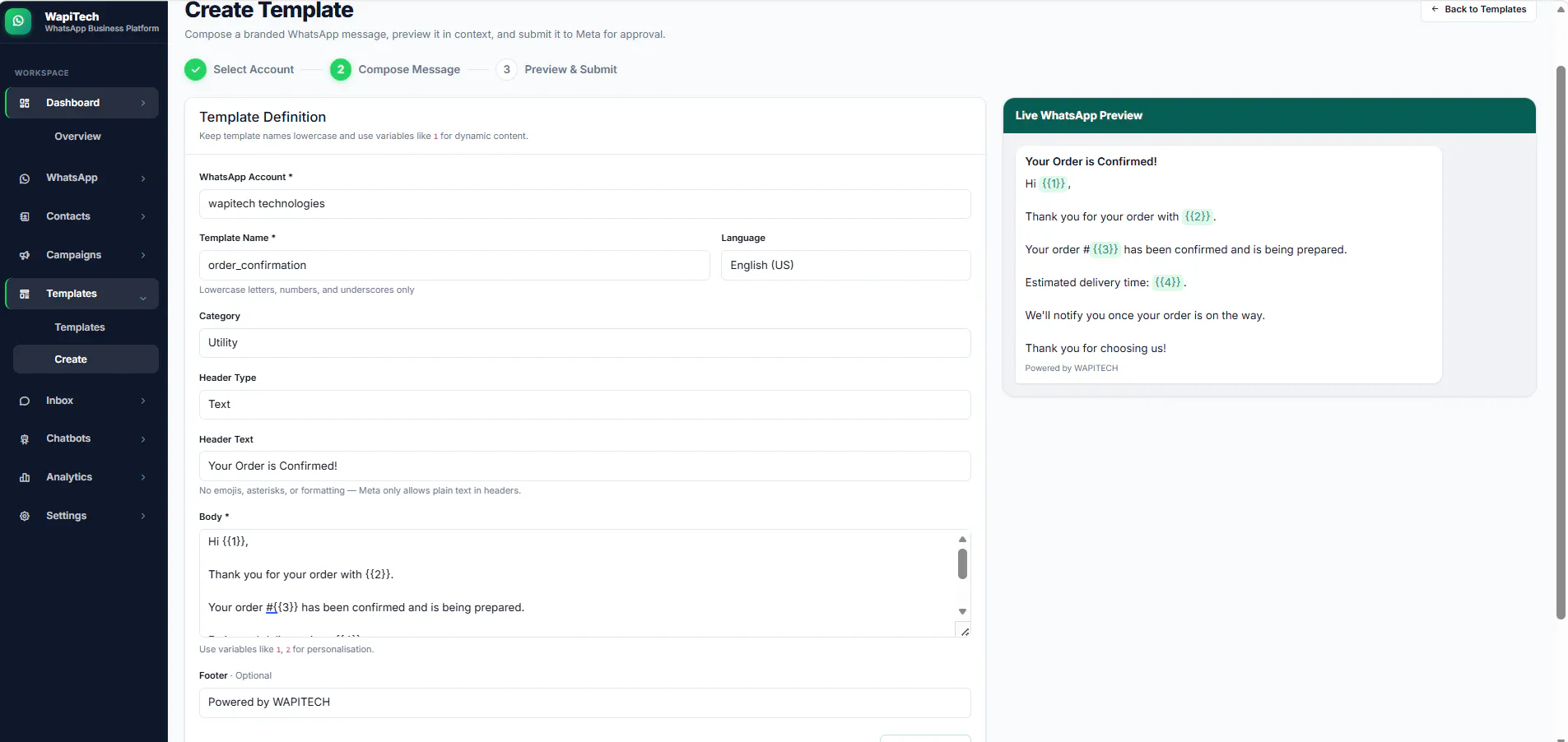Expand the Inbox menu chevron

(x=143, y=401)
